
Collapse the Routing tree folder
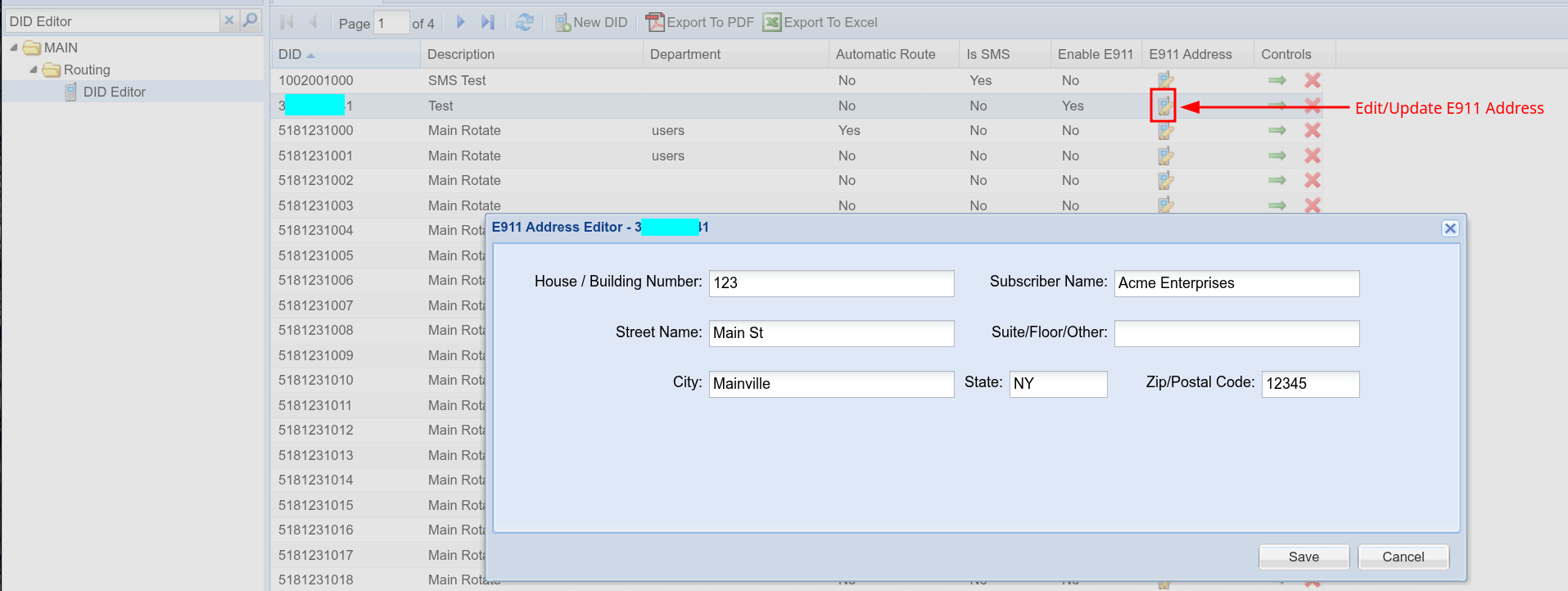(34, 70)
